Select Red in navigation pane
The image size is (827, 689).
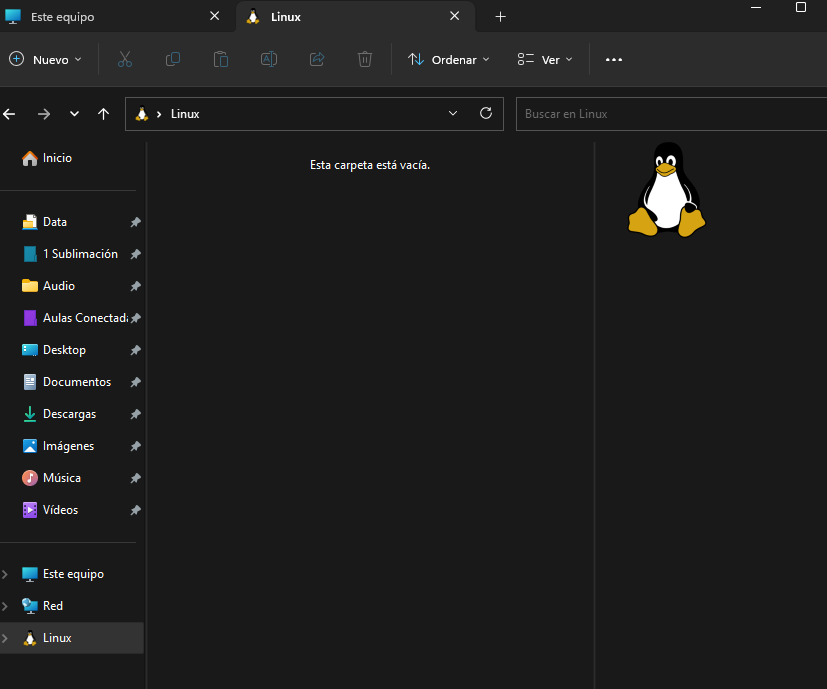(53, 606)
